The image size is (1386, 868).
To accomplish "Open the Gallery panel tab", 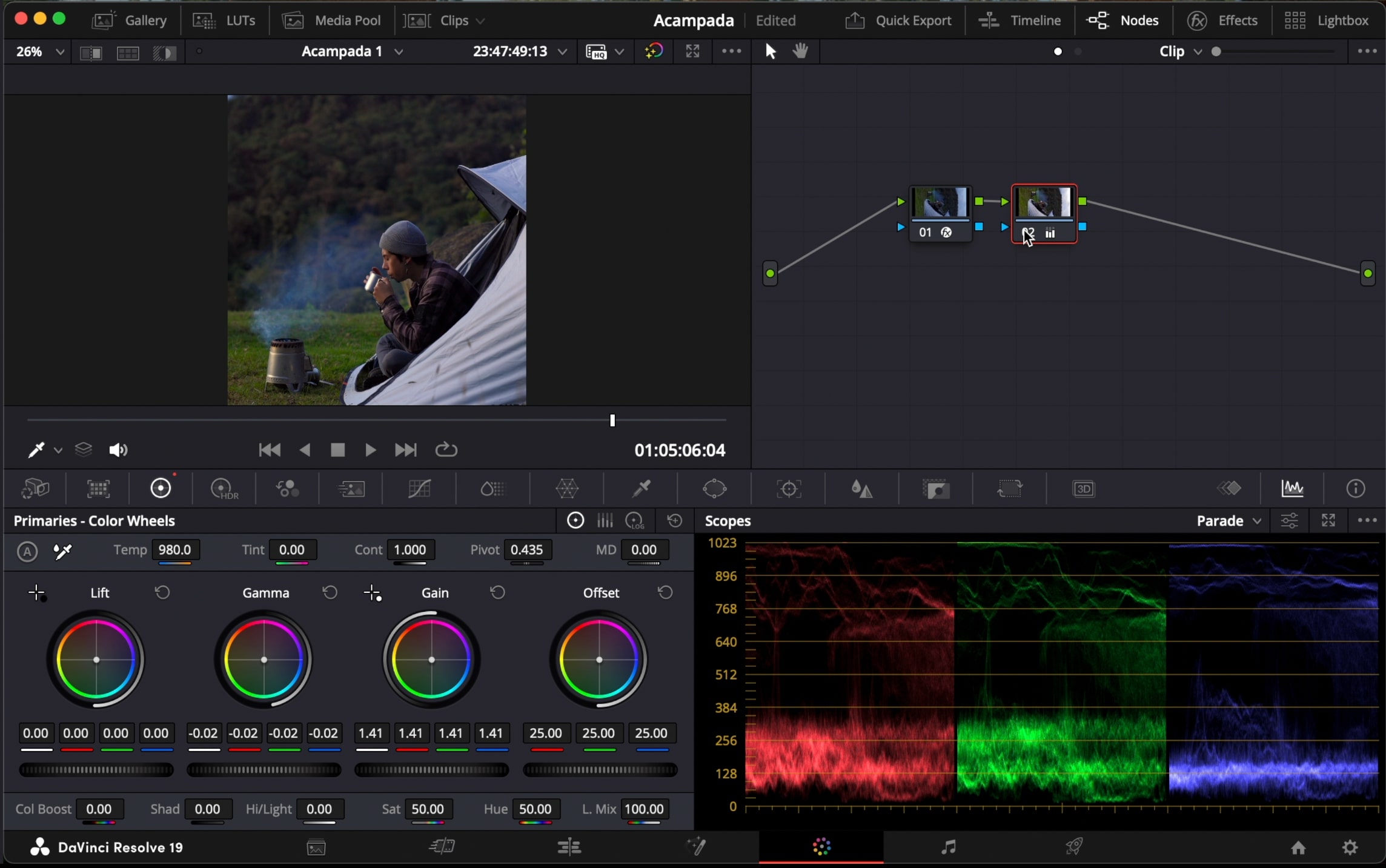I will coord(129,21).
